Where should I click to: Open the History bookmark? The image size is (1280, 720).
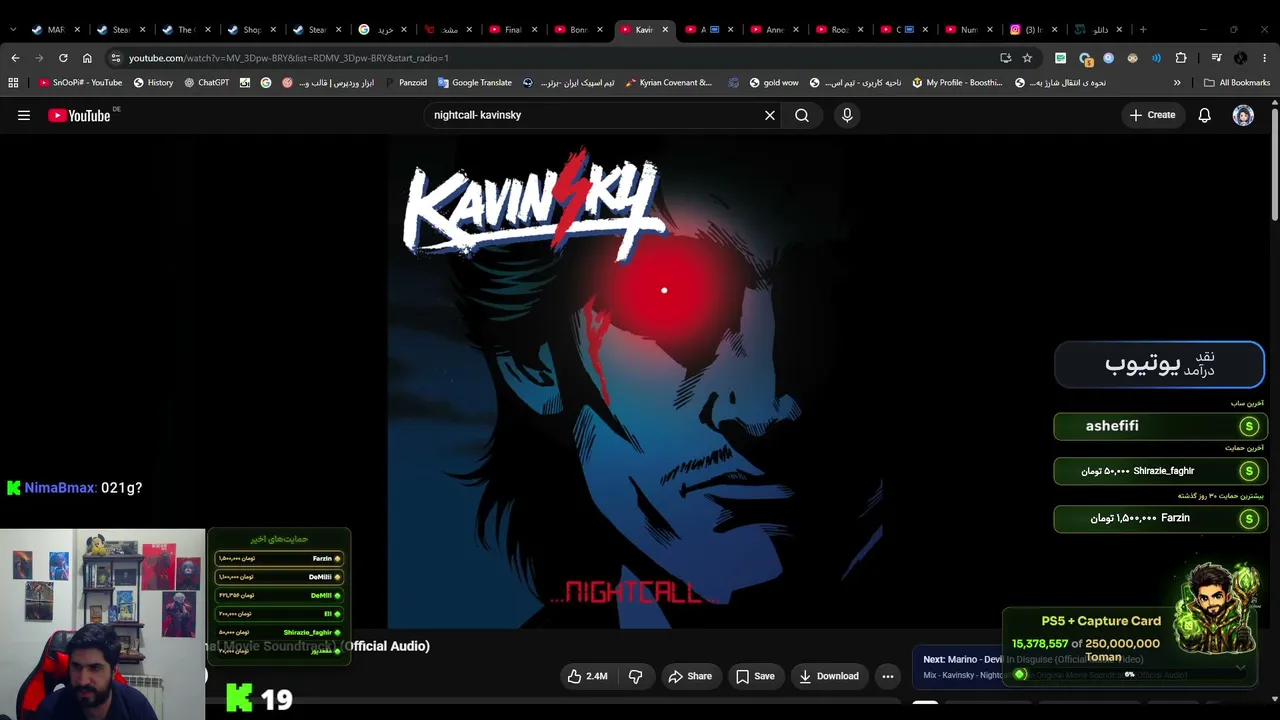153,83
